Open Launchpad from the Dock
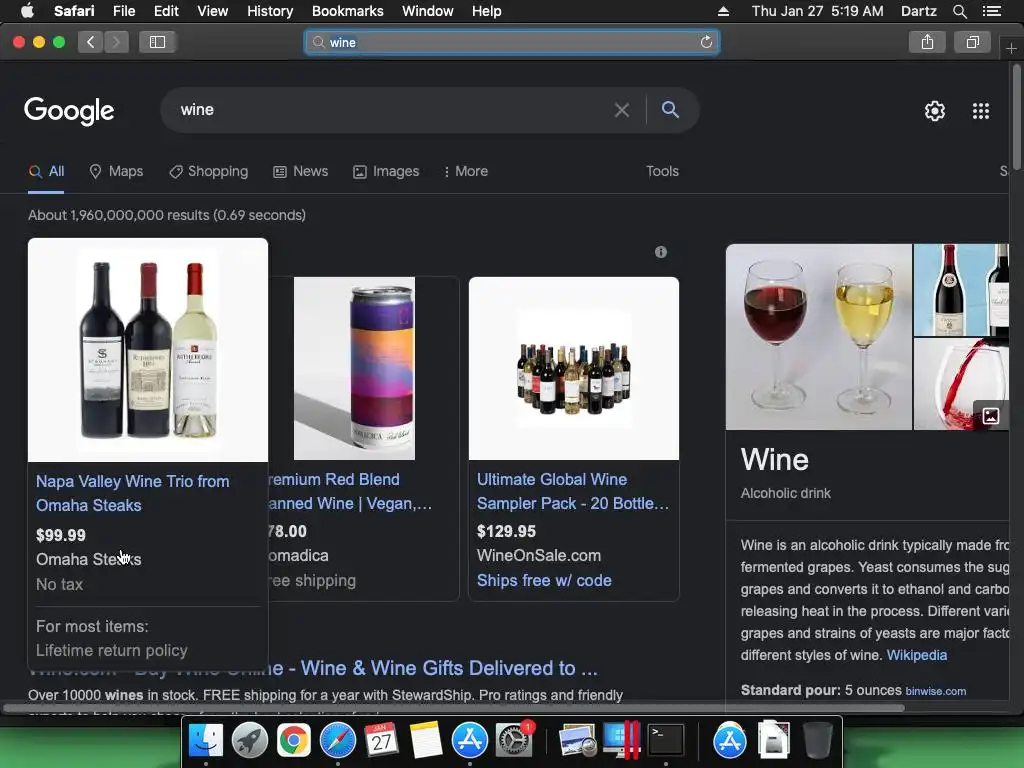The width and height of the screenshot is (1024, 768). click(x=250, y=740)
